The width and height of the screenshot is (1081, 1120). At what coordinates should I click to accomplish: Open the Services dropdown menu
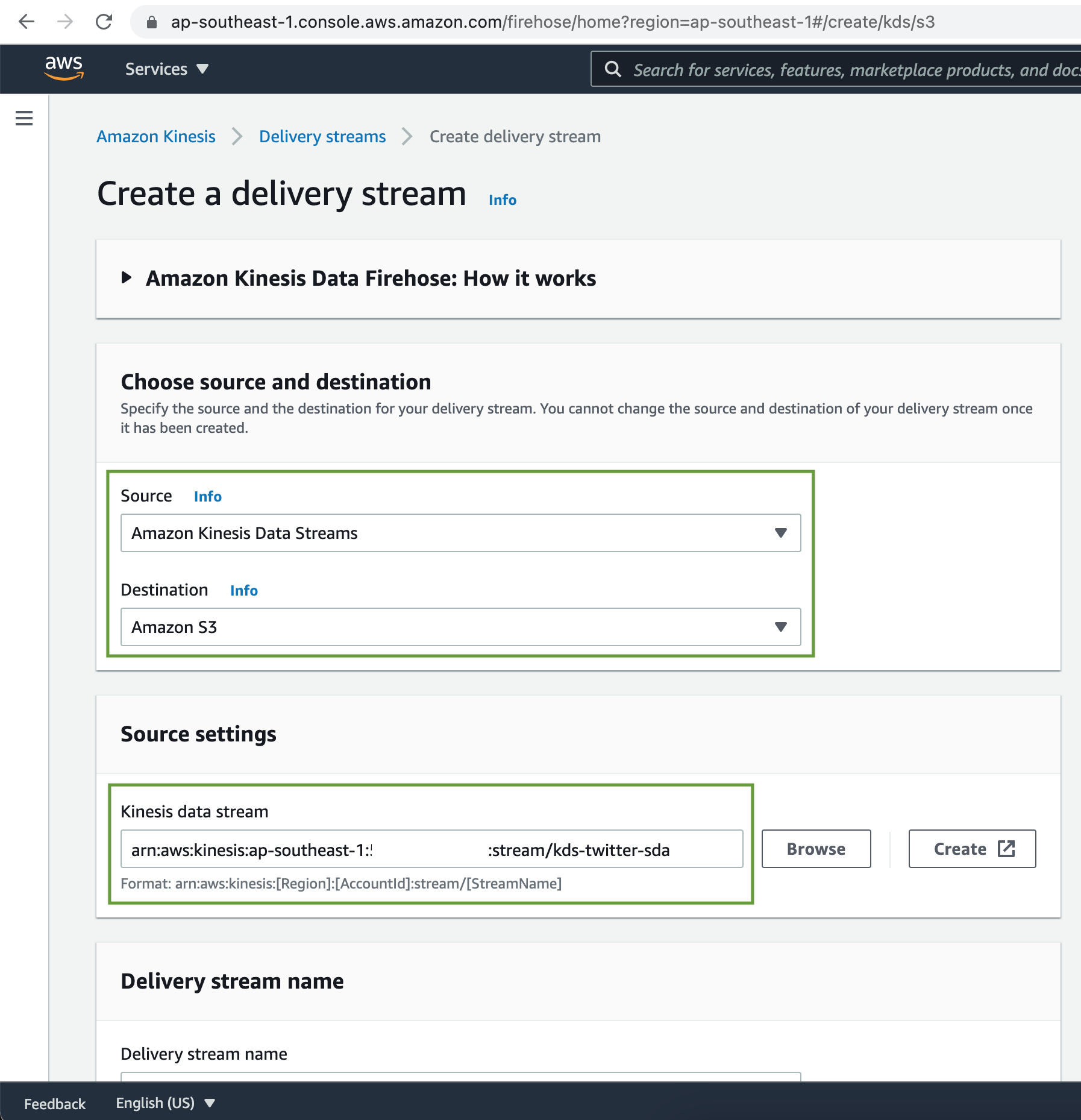click(x=167, y=69)
